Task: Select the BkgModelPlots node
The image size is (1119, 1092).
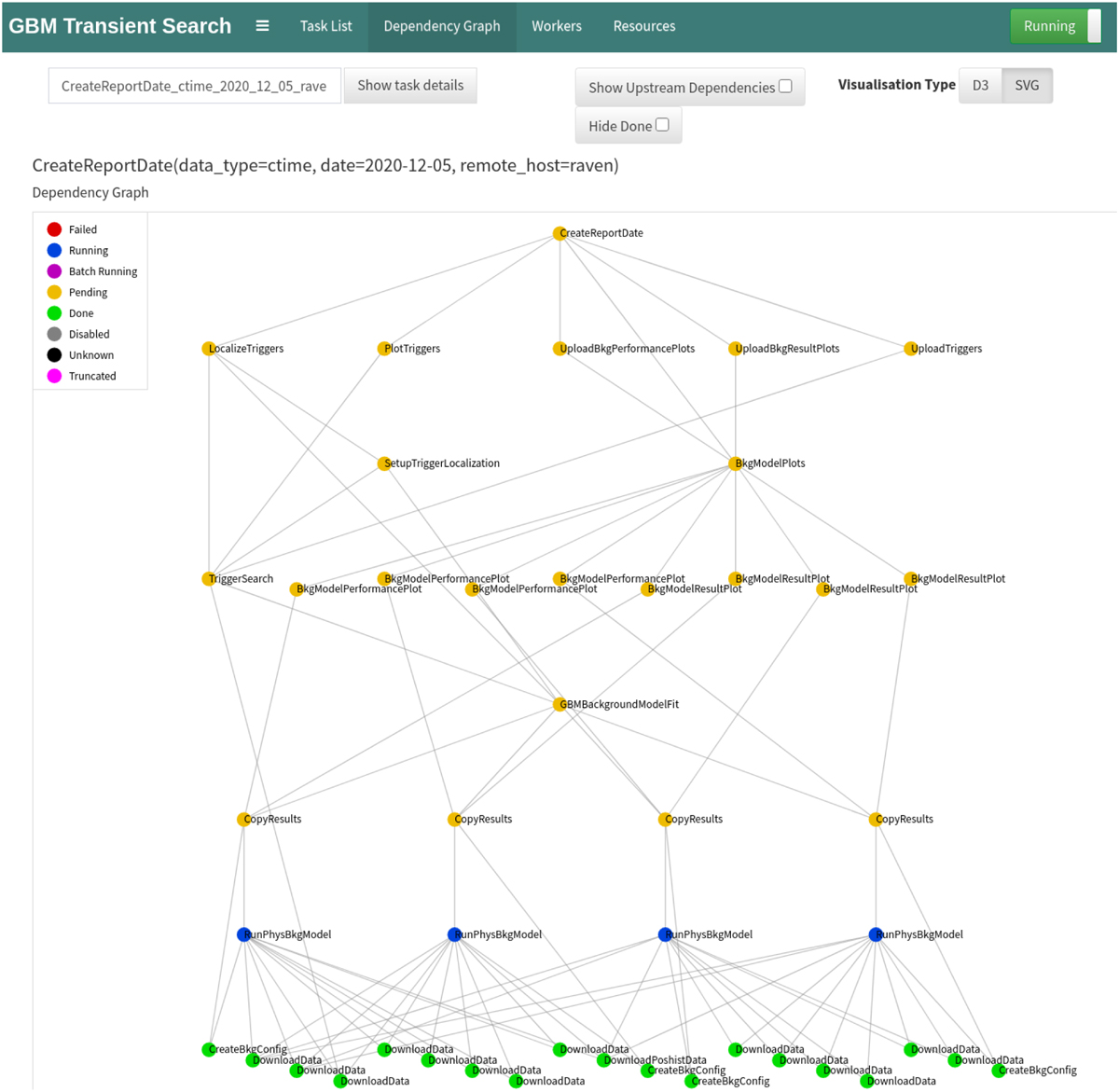Action: click(735, 463)
